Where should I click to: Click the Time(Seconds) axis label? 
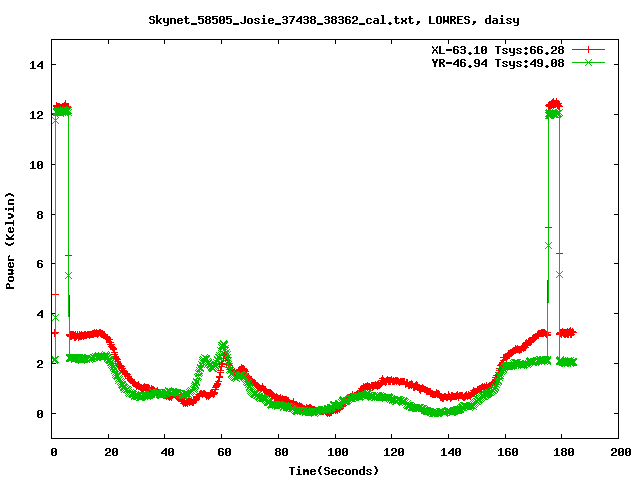(334, 471)
